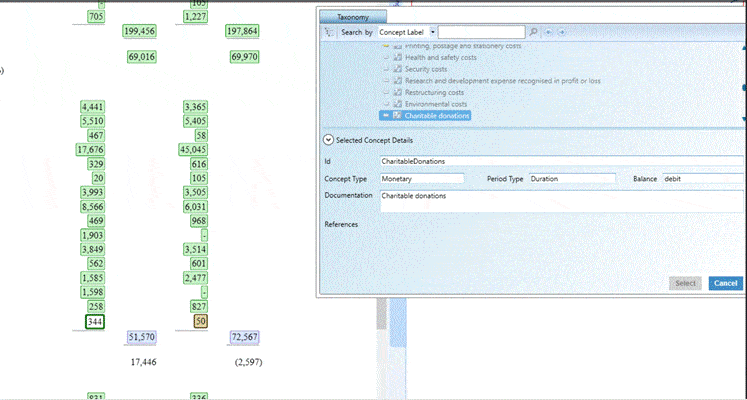Click the concept icon beside Security costs
This screenshot has width=747, height=400.
(x=397, y=69)
